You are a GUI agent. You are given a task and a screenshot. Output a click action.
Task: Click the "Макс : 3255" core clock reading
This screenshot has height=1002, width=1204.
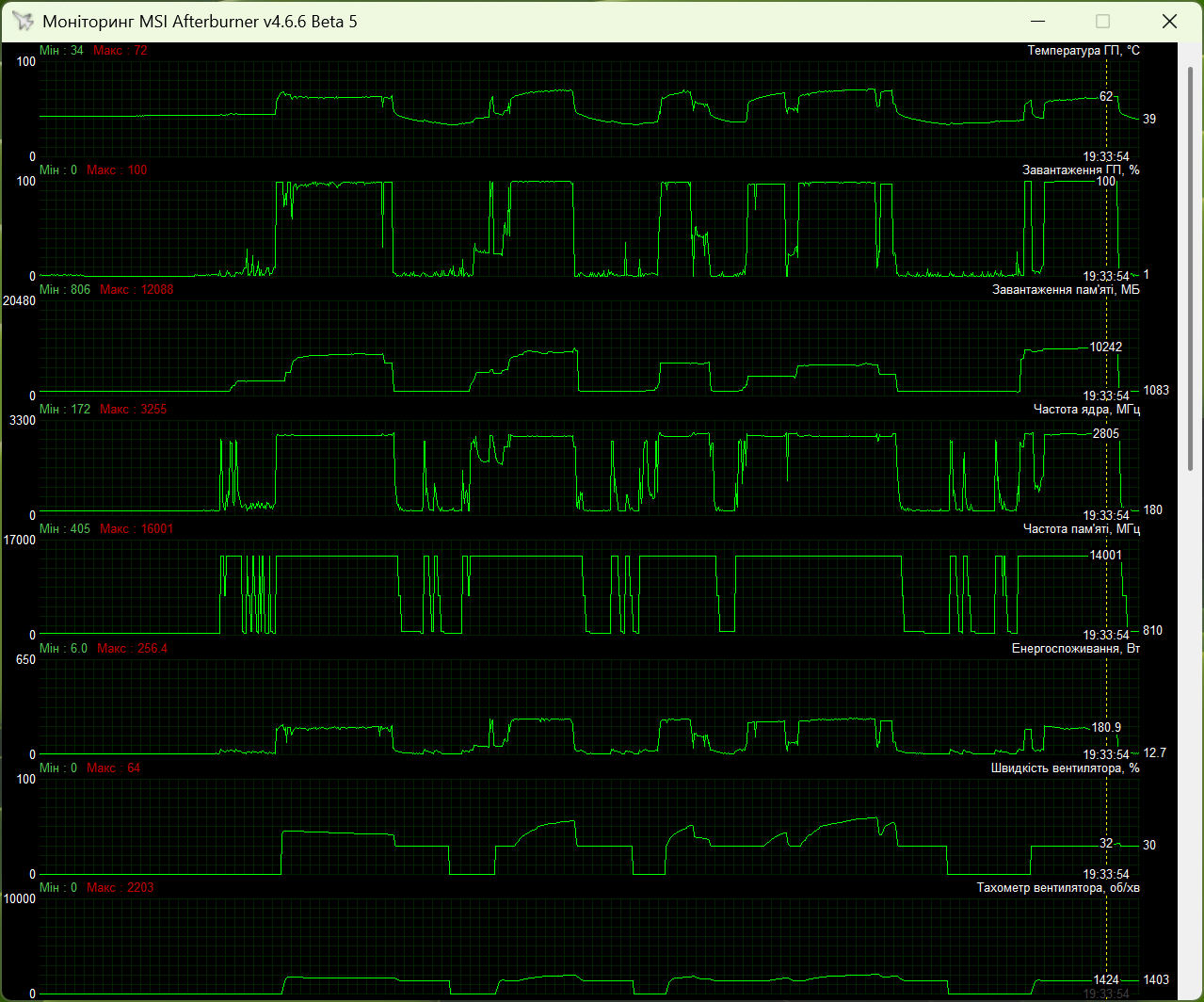(134, 410)
